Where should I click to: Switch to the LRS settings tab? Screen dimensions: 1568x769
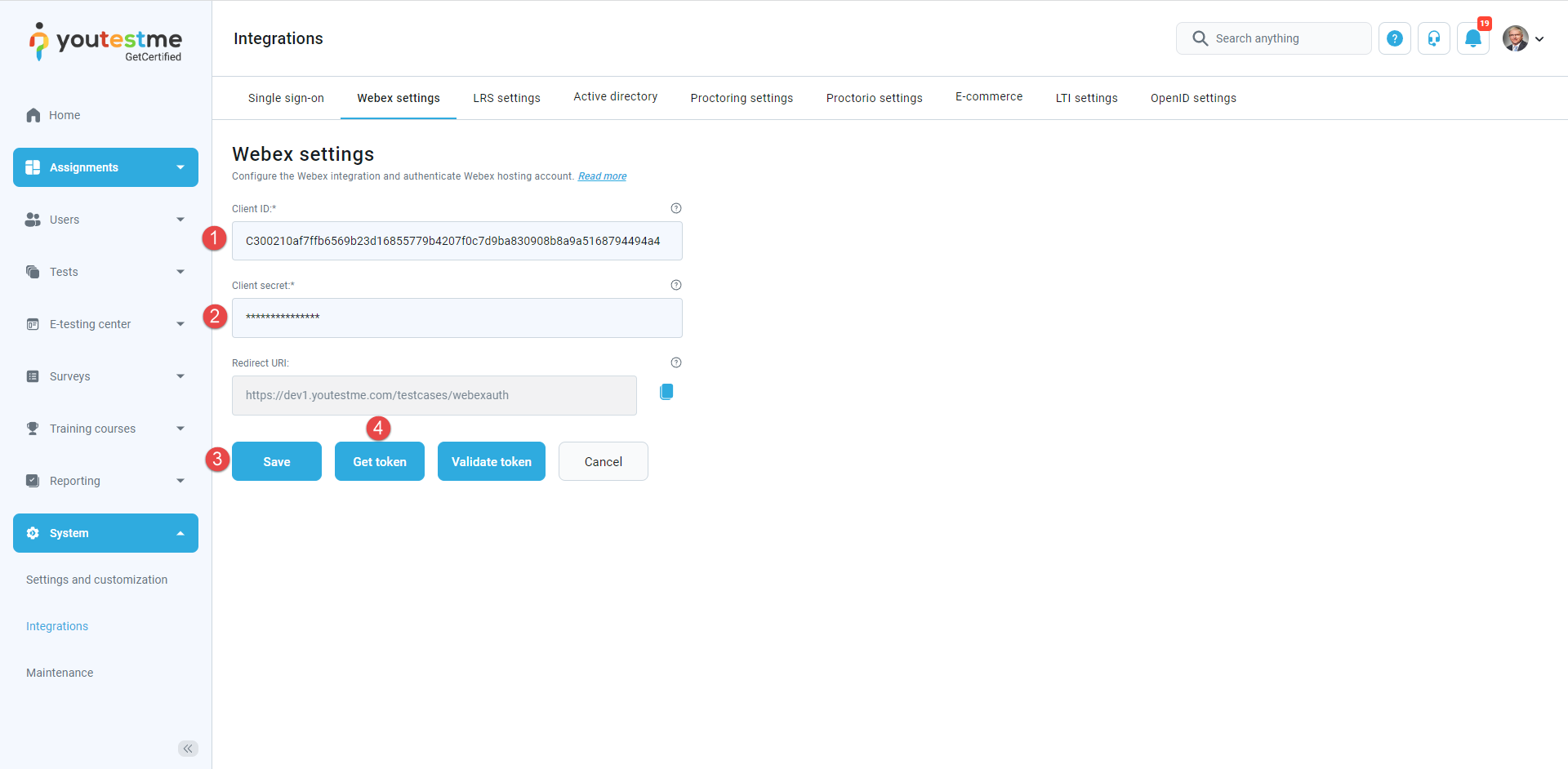tap(506, 98)
